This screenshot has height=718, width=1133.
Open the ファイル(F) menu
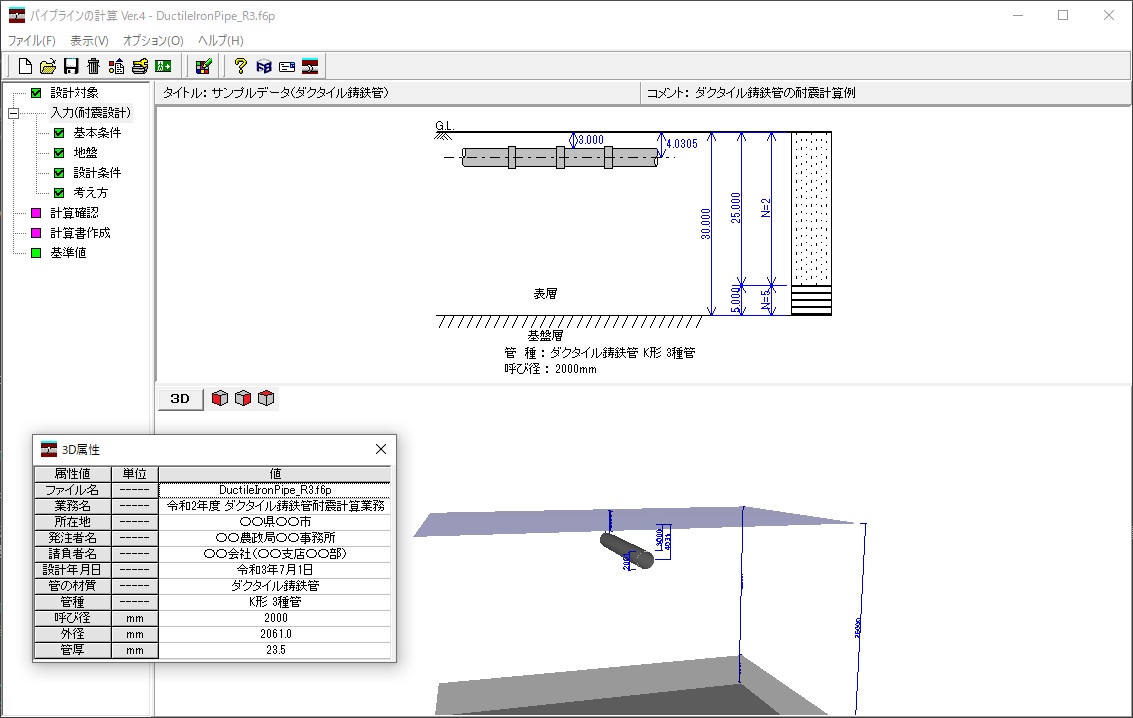(31, 40)
